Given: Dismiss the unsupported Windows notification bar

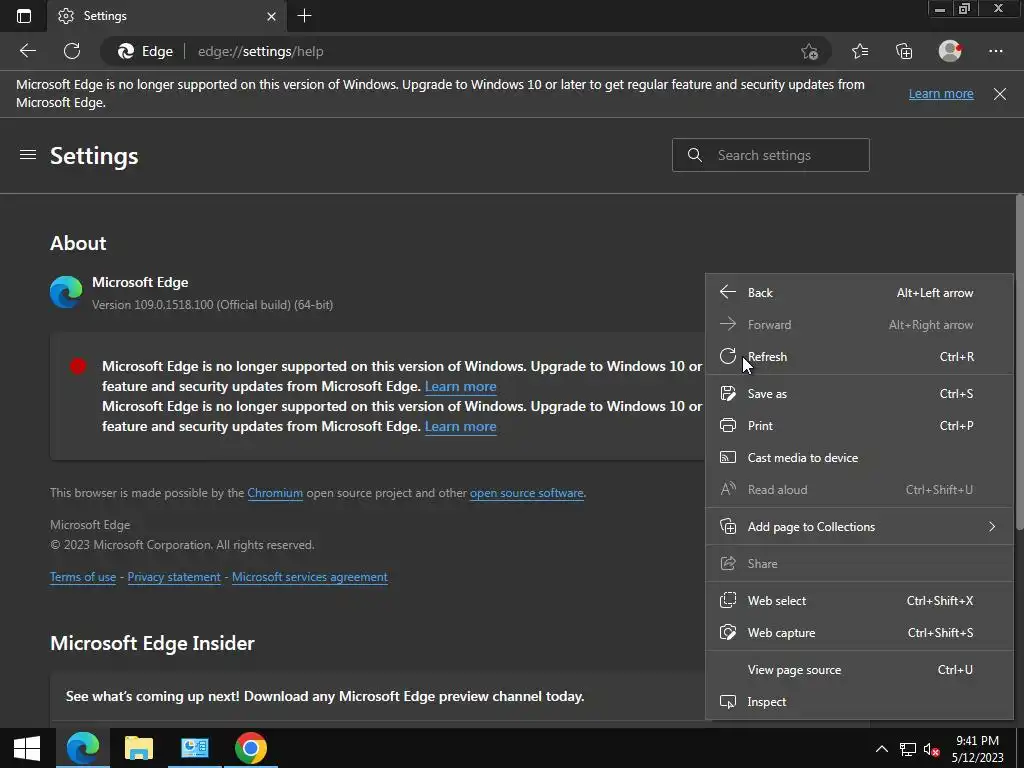Looking at the screenshot, I should (x=999, y=94).
